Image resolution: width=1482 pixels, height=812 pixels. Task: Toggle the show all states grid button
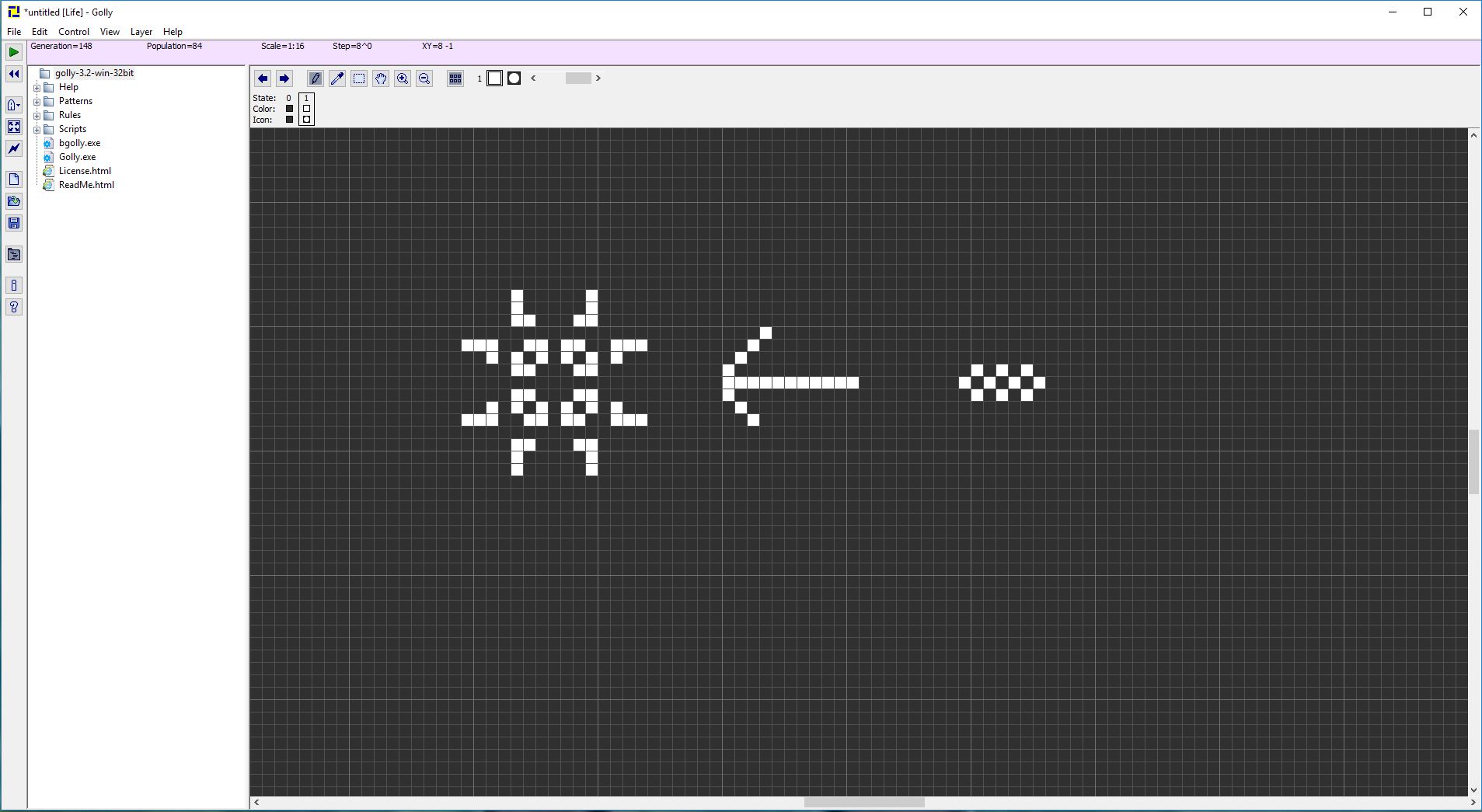(x=455, y=78)
